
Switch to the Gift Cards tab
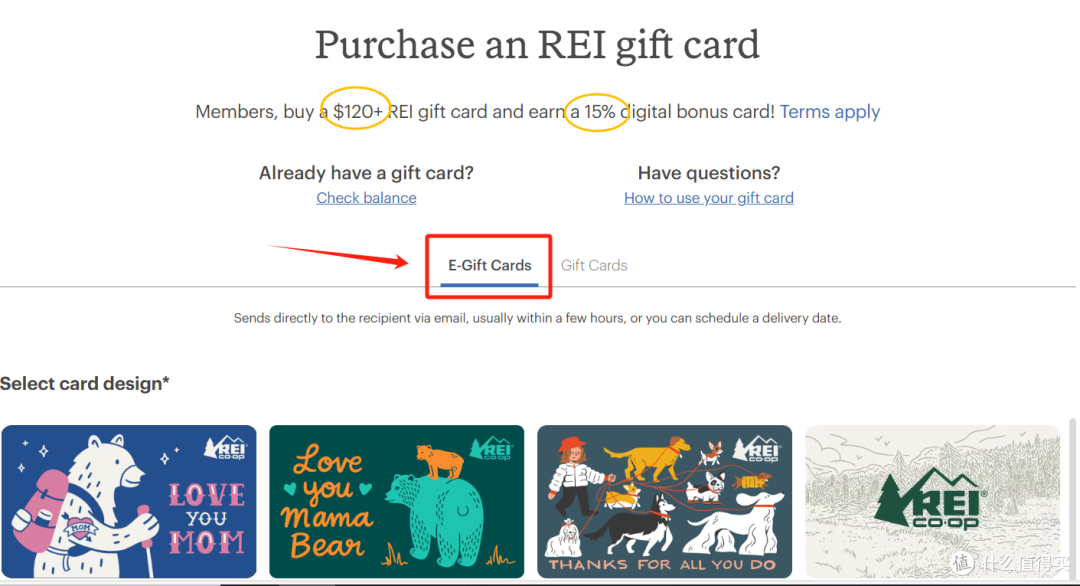(594, 266)
